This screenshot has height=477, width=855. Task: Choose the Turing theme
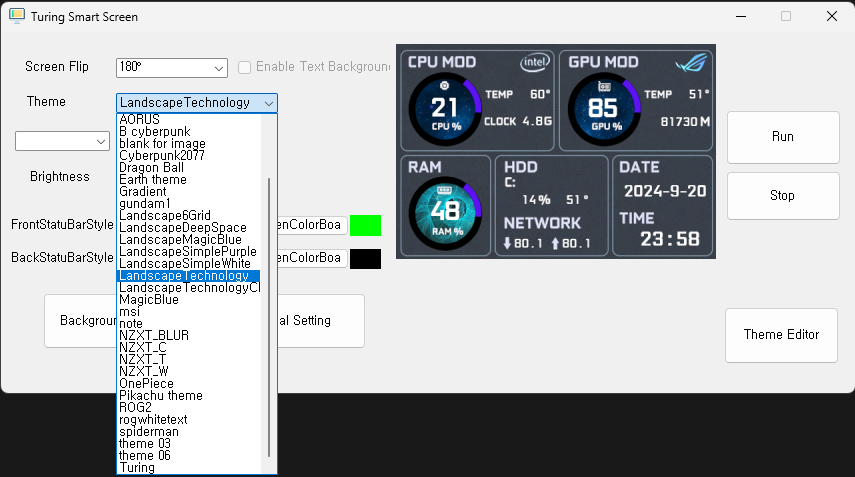(189, 467)
